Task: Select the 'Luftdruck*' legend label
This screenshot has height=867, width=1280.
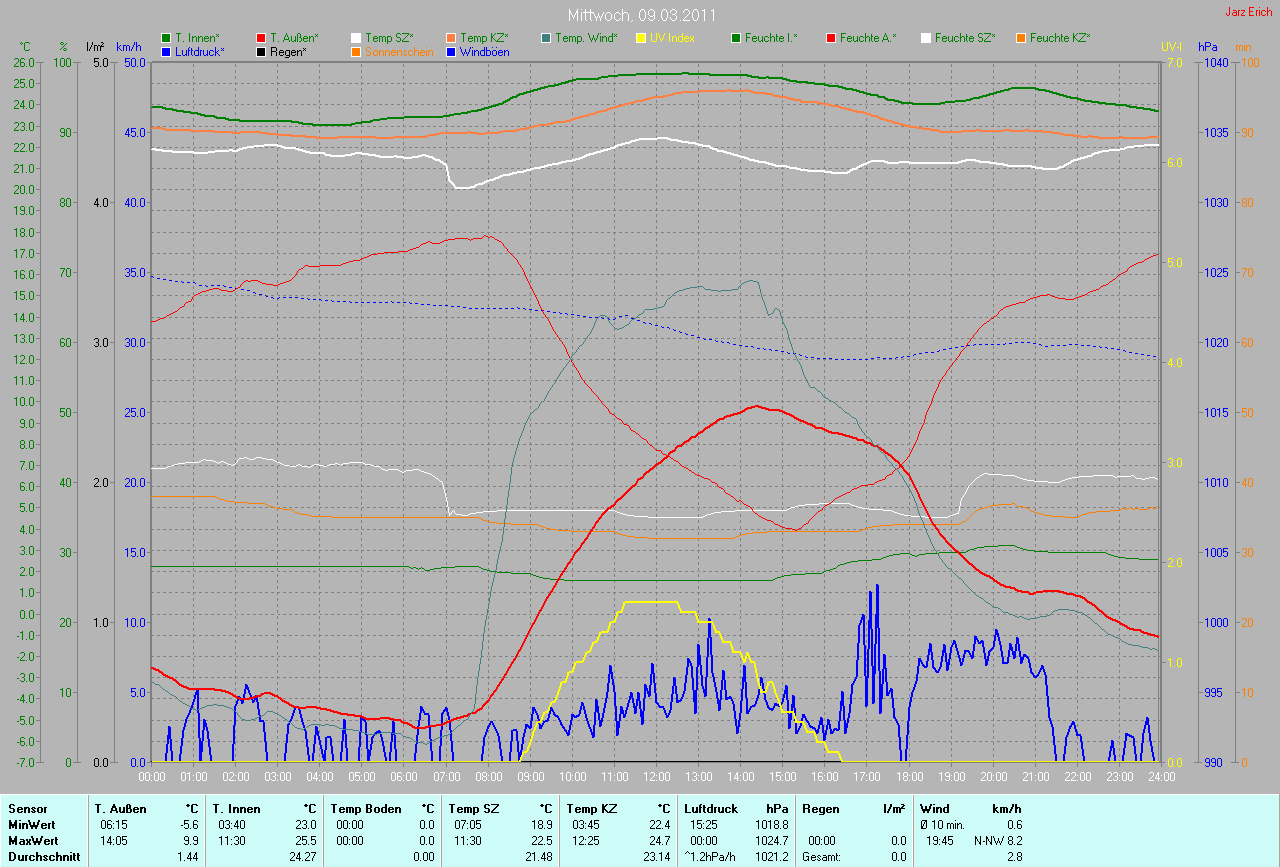Action: pos(200,51)
